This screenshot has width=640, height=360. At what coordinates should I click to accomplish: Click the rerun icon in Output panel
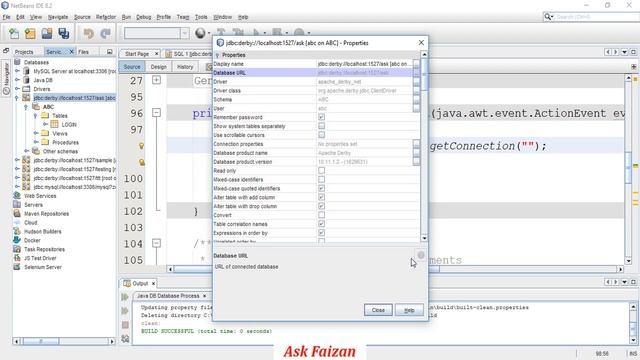point(125,297)
